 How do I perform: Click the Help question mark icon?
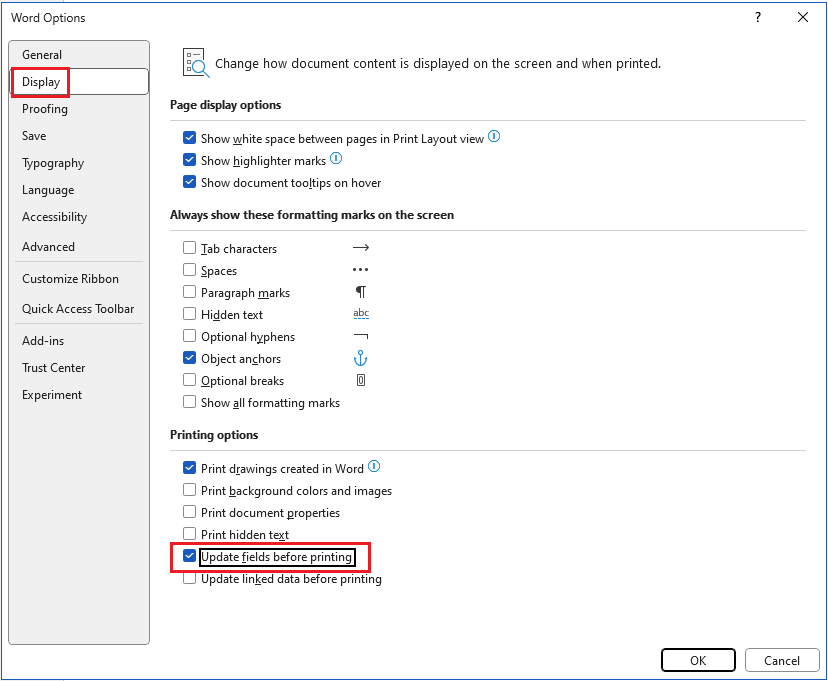(758, 17)
